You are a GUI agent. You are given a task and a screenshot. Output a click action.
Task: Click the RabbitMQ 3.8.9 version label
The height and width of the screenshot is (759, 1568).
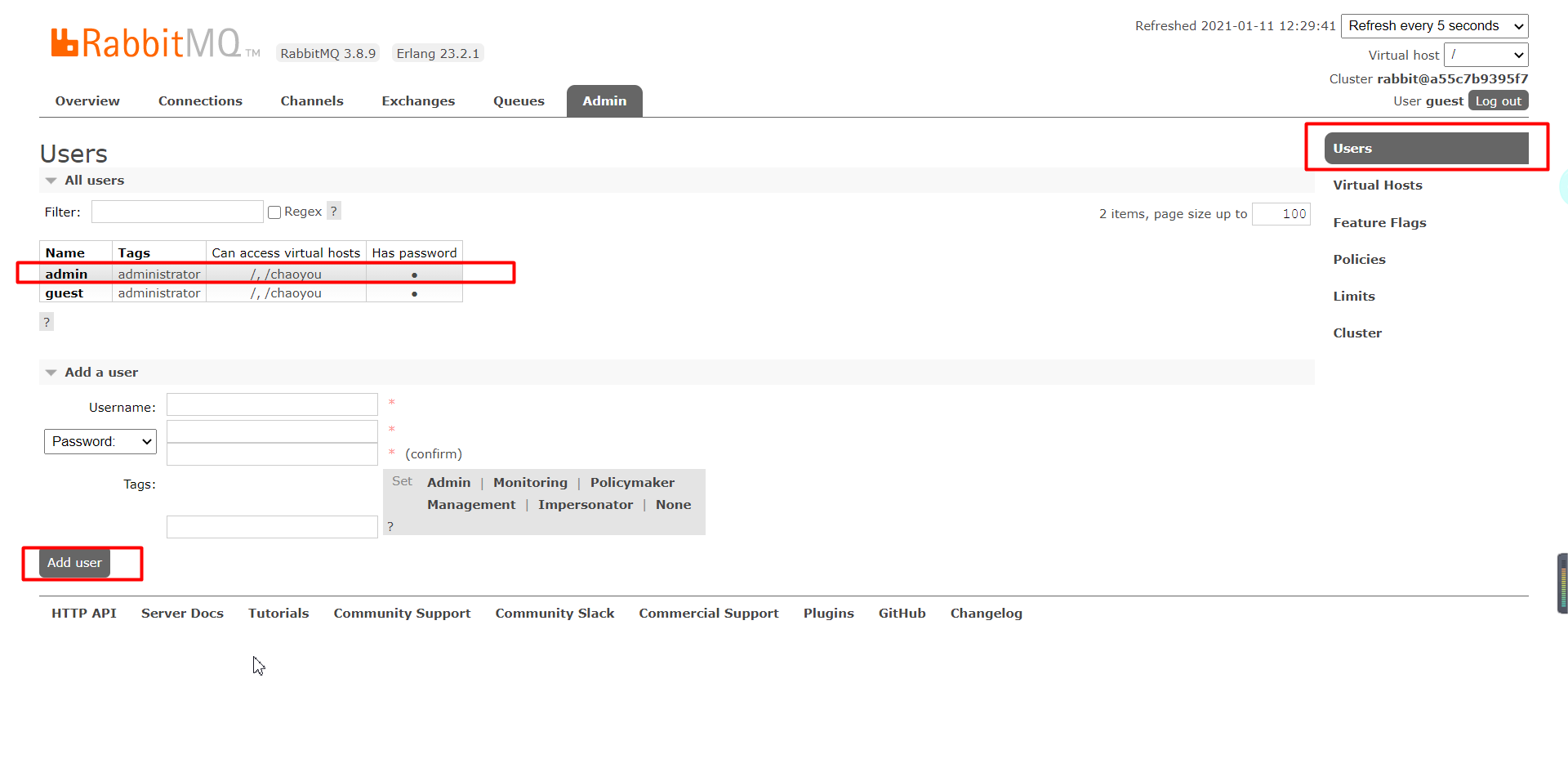[x=327, y=53]
